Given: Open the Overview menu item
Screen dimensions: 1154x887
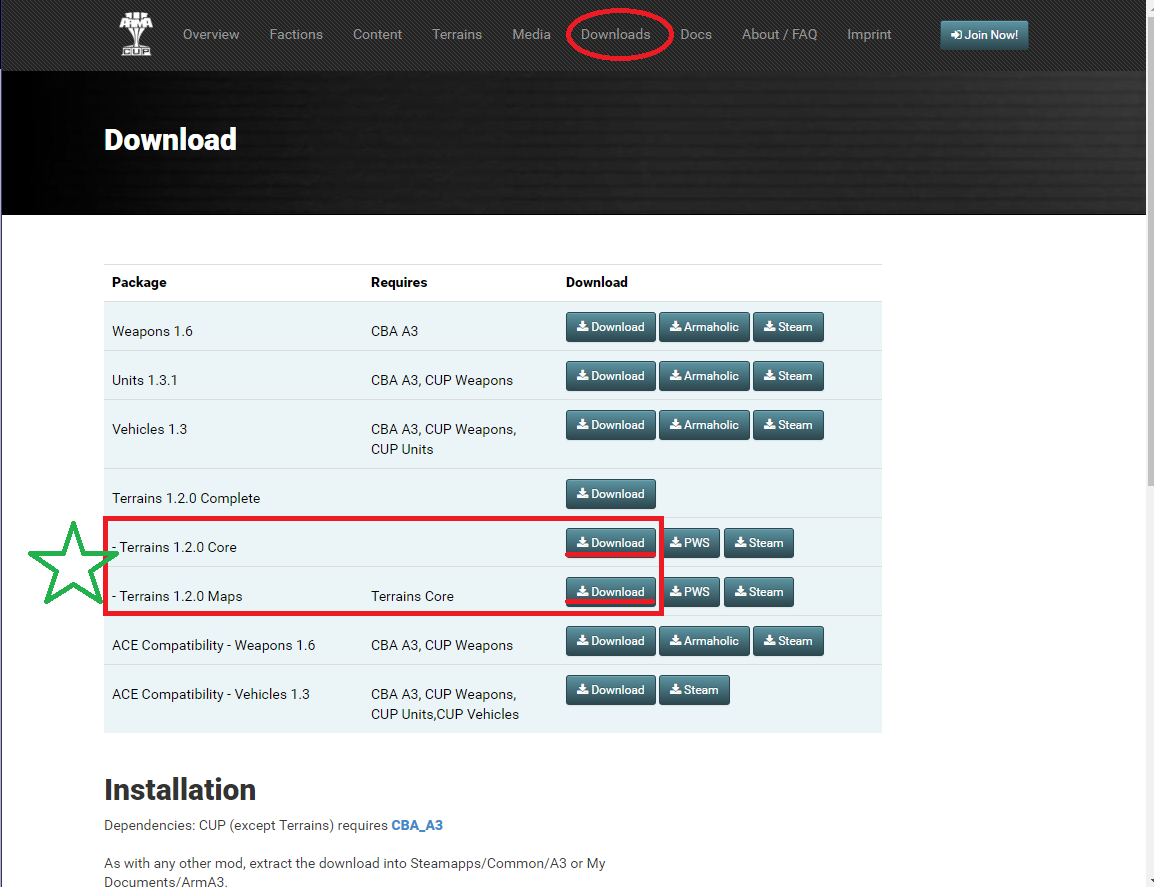Looking at the screenshot, I should point(211,35).
